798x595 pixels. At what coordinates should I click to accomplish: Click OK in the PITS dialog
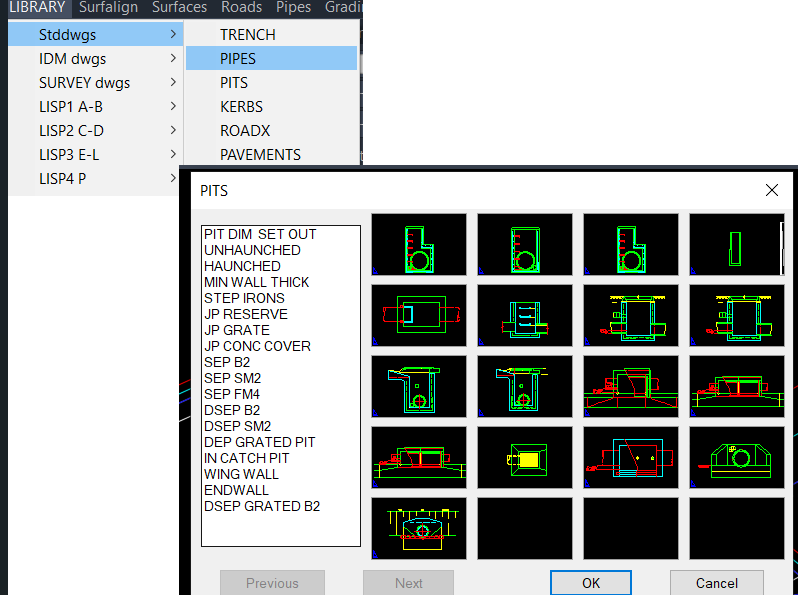point(591,583)
